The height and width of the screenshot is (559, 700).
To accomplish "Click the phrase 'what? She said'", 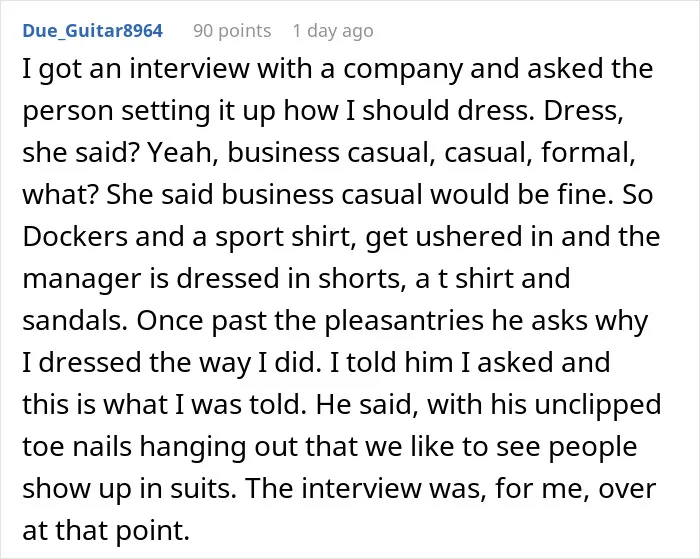I will [x=118, y=195].
